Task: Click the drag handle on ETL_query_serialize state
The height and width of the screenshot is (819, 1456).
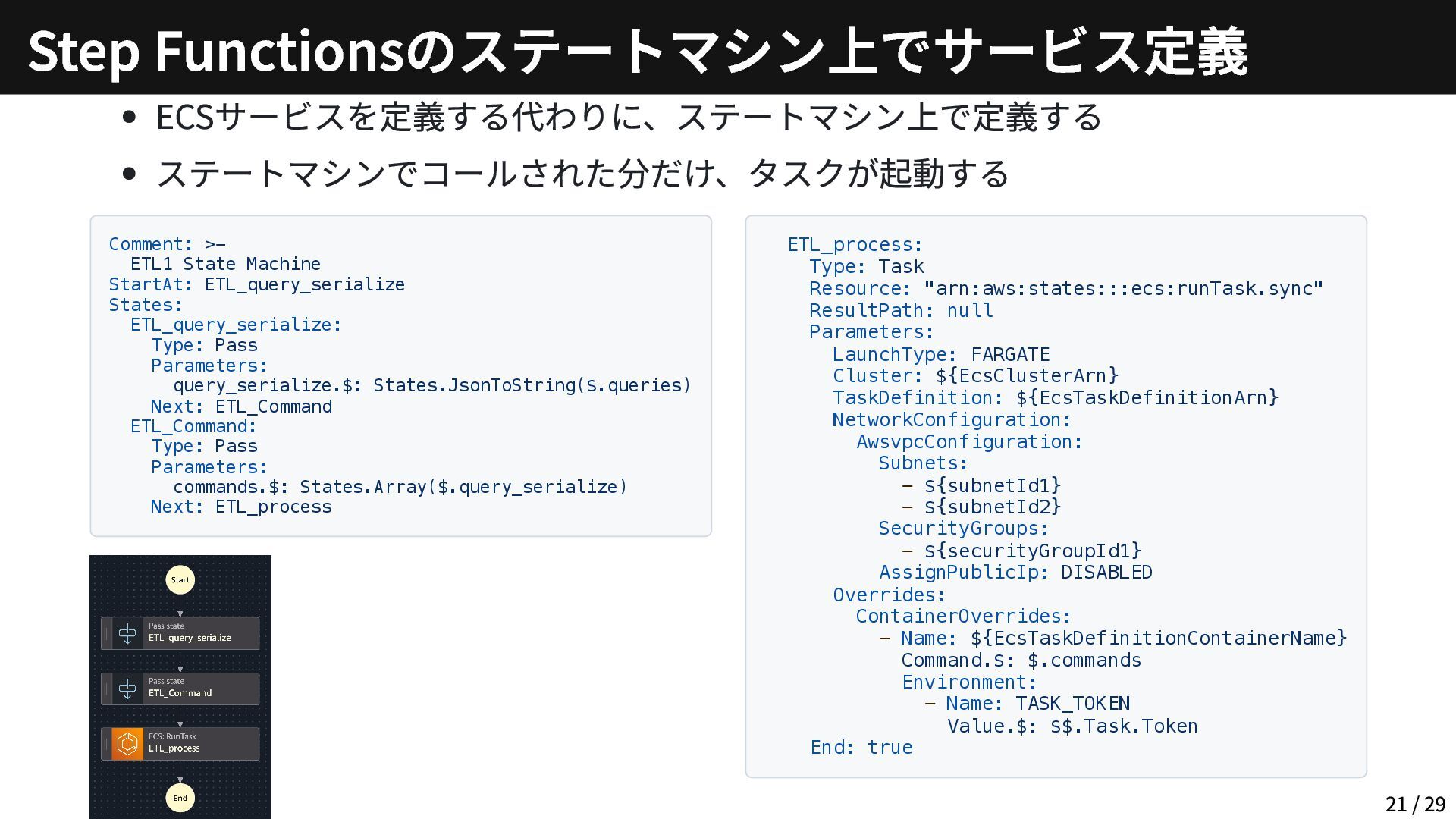Action: click(x=106, y=633)
